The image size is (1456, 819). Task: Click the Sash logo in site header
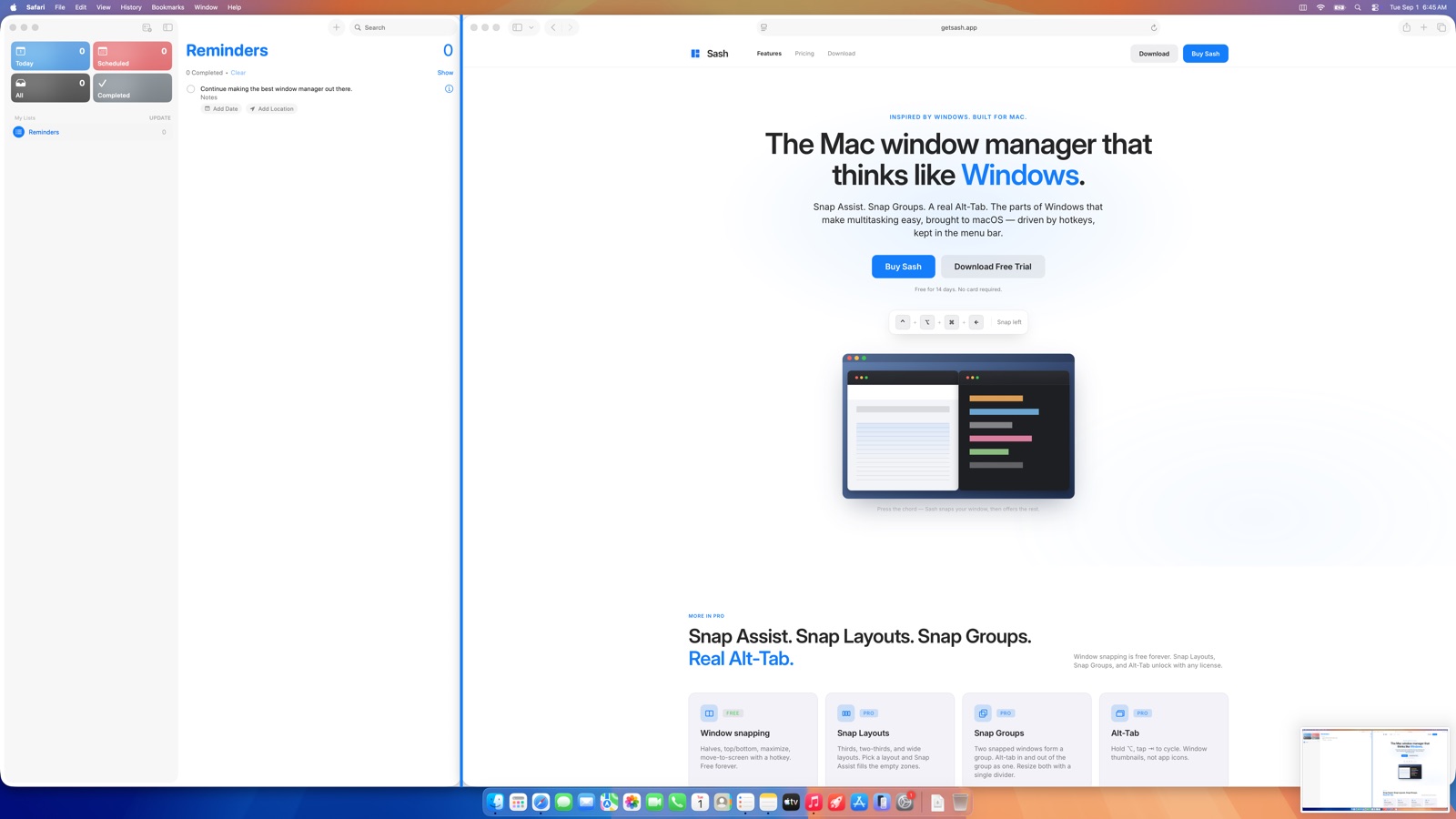point(709,54)
